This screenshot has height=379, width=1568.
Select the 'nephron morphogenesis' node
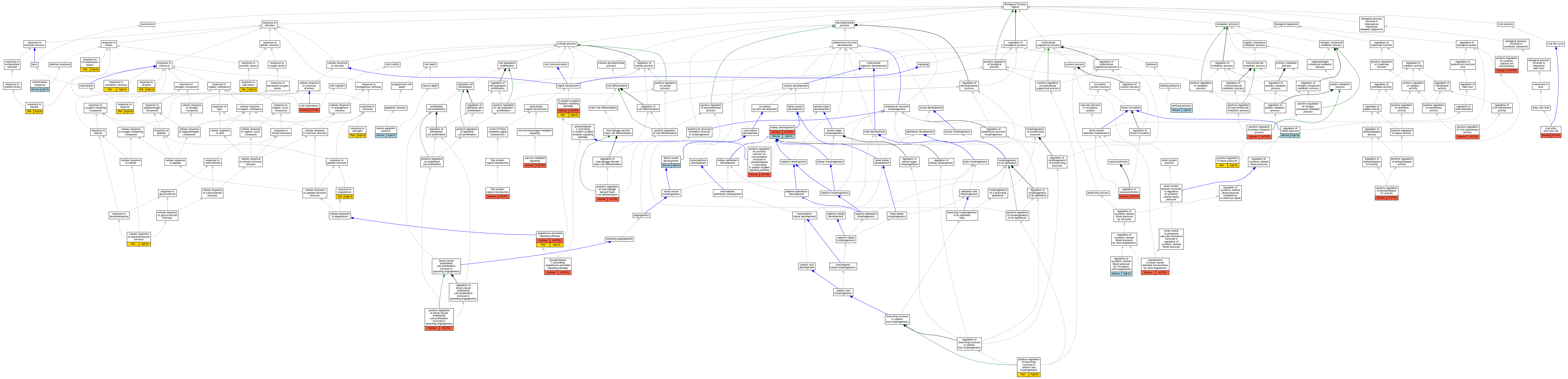pos(835,193)
